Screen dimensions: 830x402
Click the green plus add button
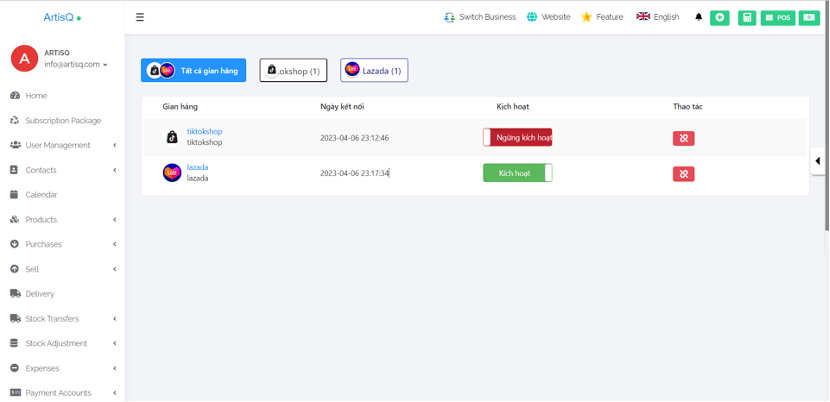[x=719, y=17]
